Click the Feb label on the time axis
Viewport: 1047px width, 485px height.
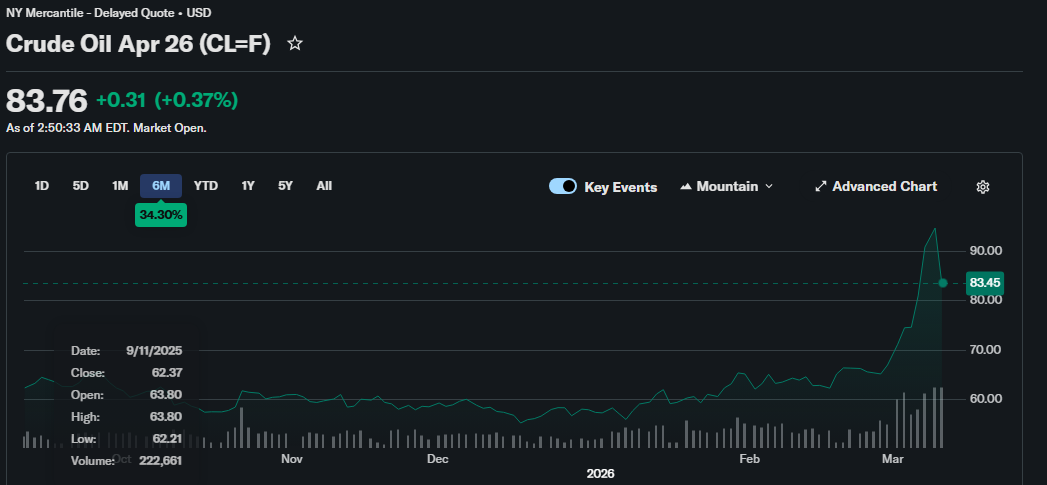pos(750,459)
